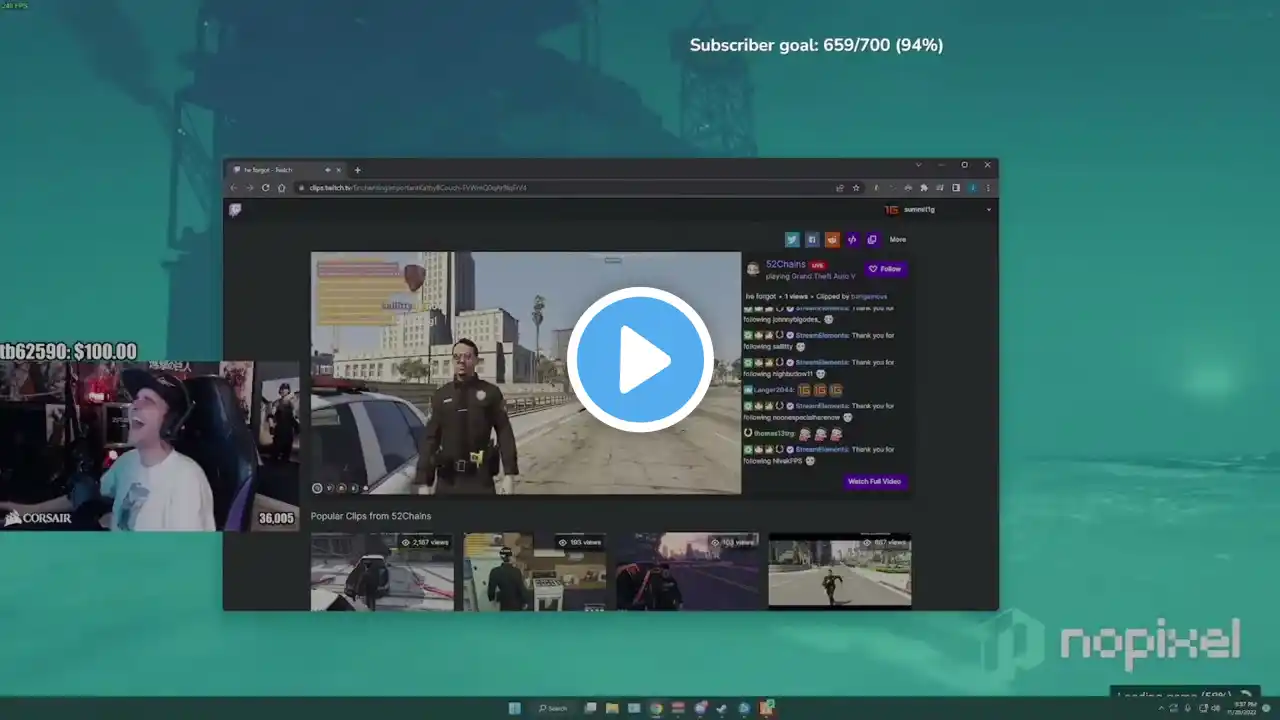This screenshot has height=720, width=1280.
Task: Share the clip on Facebook
Action: (812, 240)
